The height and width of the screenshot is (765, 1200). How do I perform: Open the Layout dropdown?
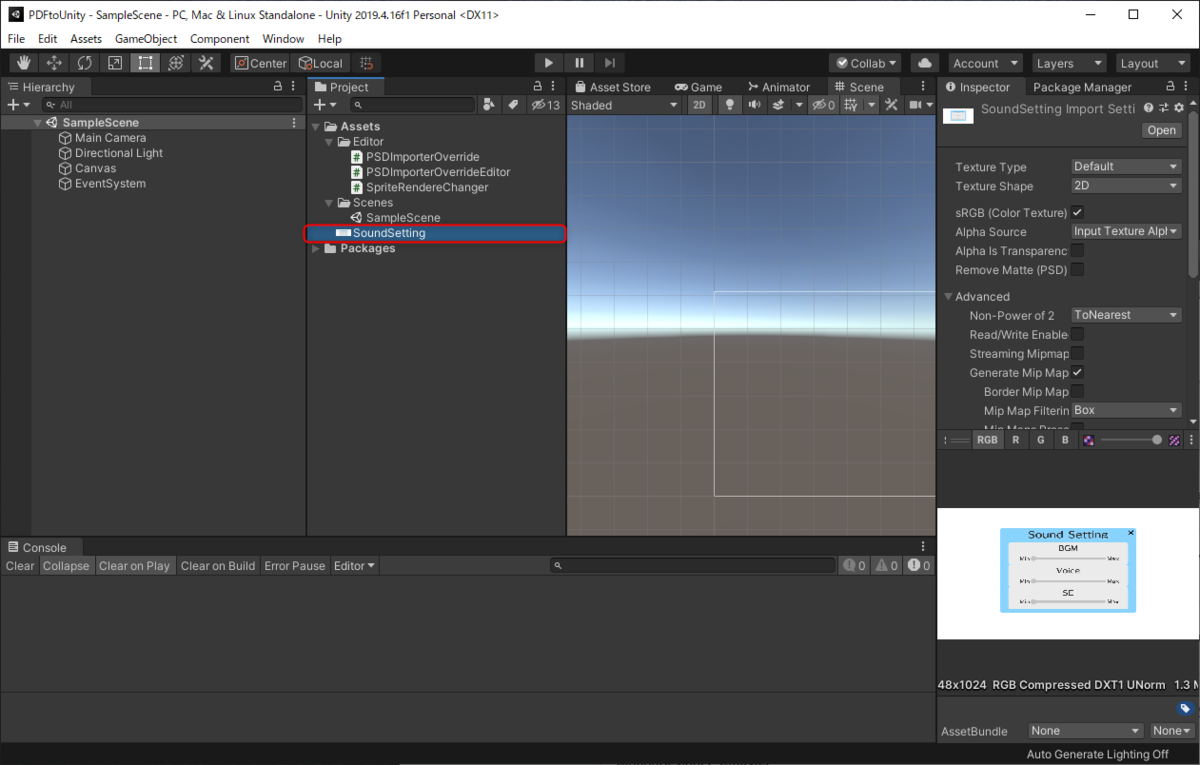tap(1152, 63)
